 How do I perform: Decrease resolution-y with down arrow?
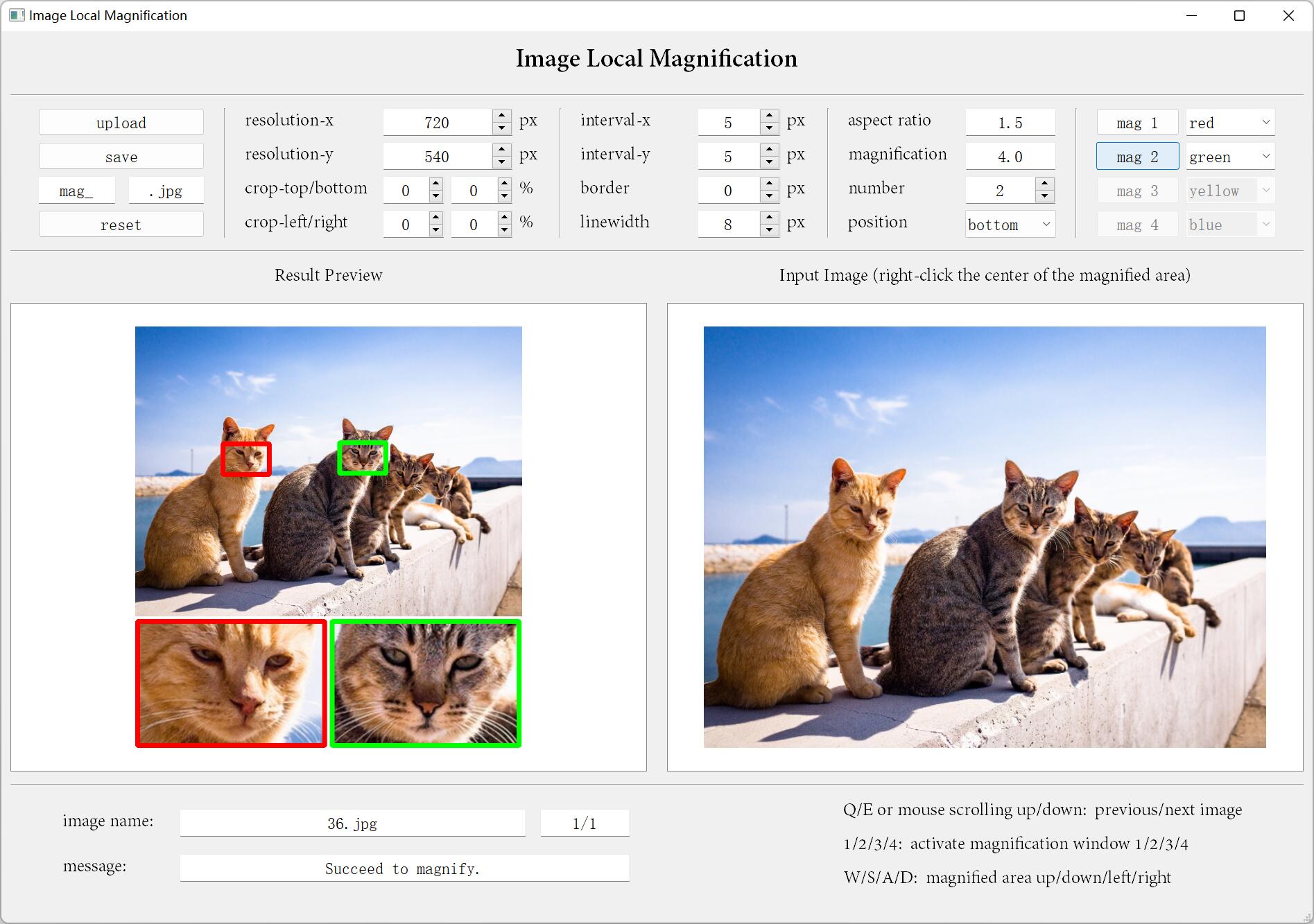pyautogui.click(x=502, y=162)
